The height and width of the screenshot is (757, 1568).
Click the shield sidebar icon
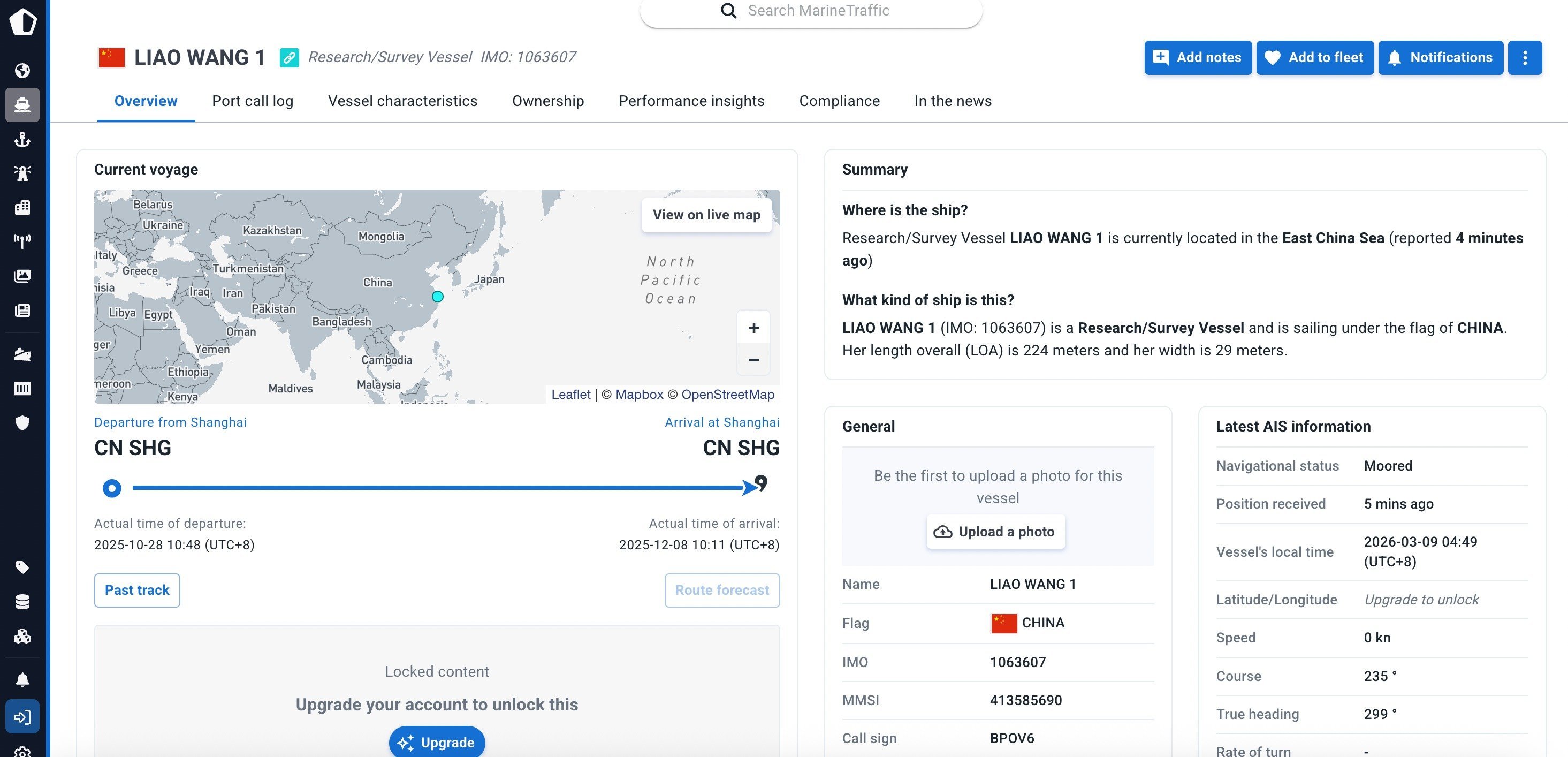coord(22,422)
